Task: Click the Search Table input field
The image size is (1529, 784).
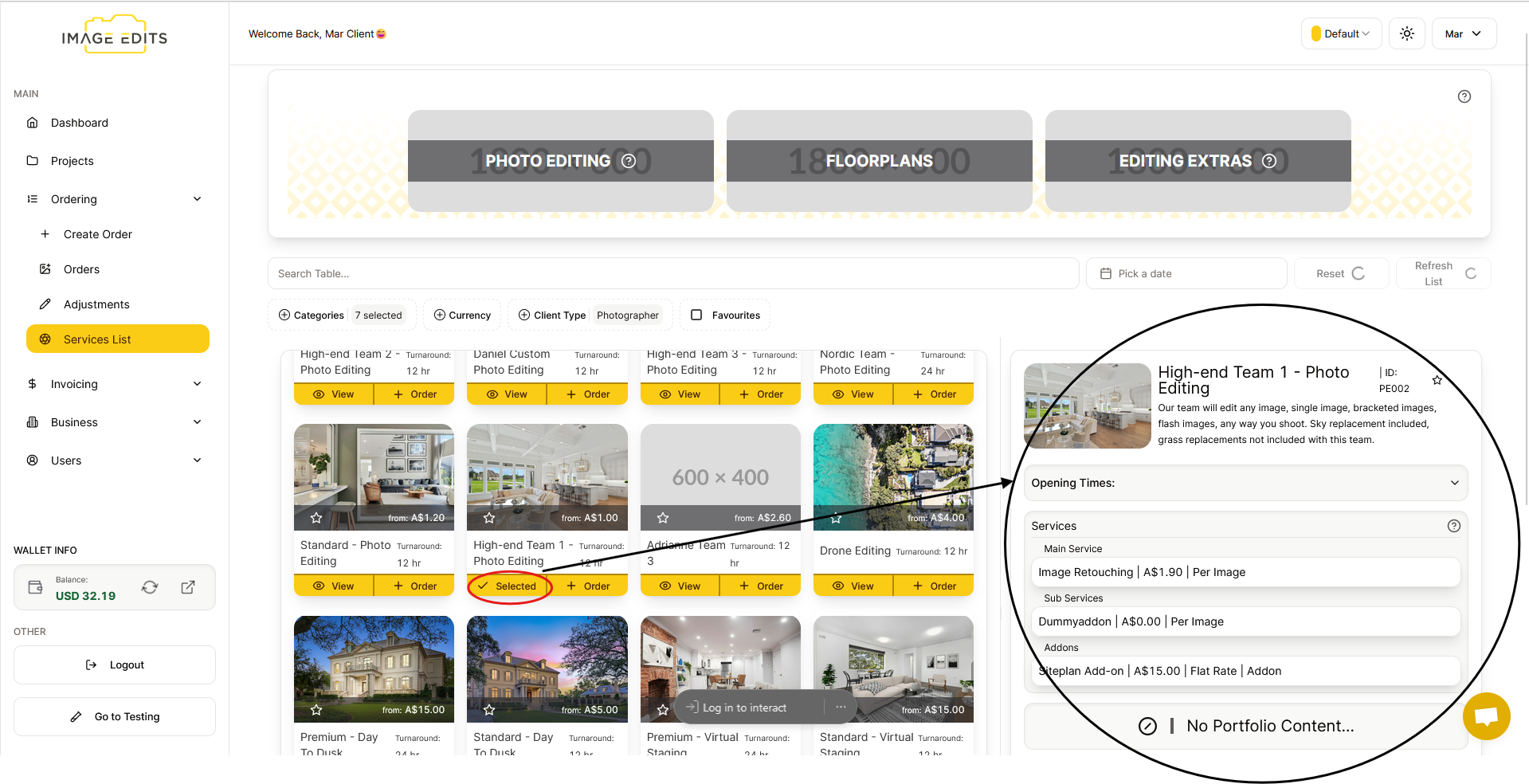Action: [x=672, y=273]
